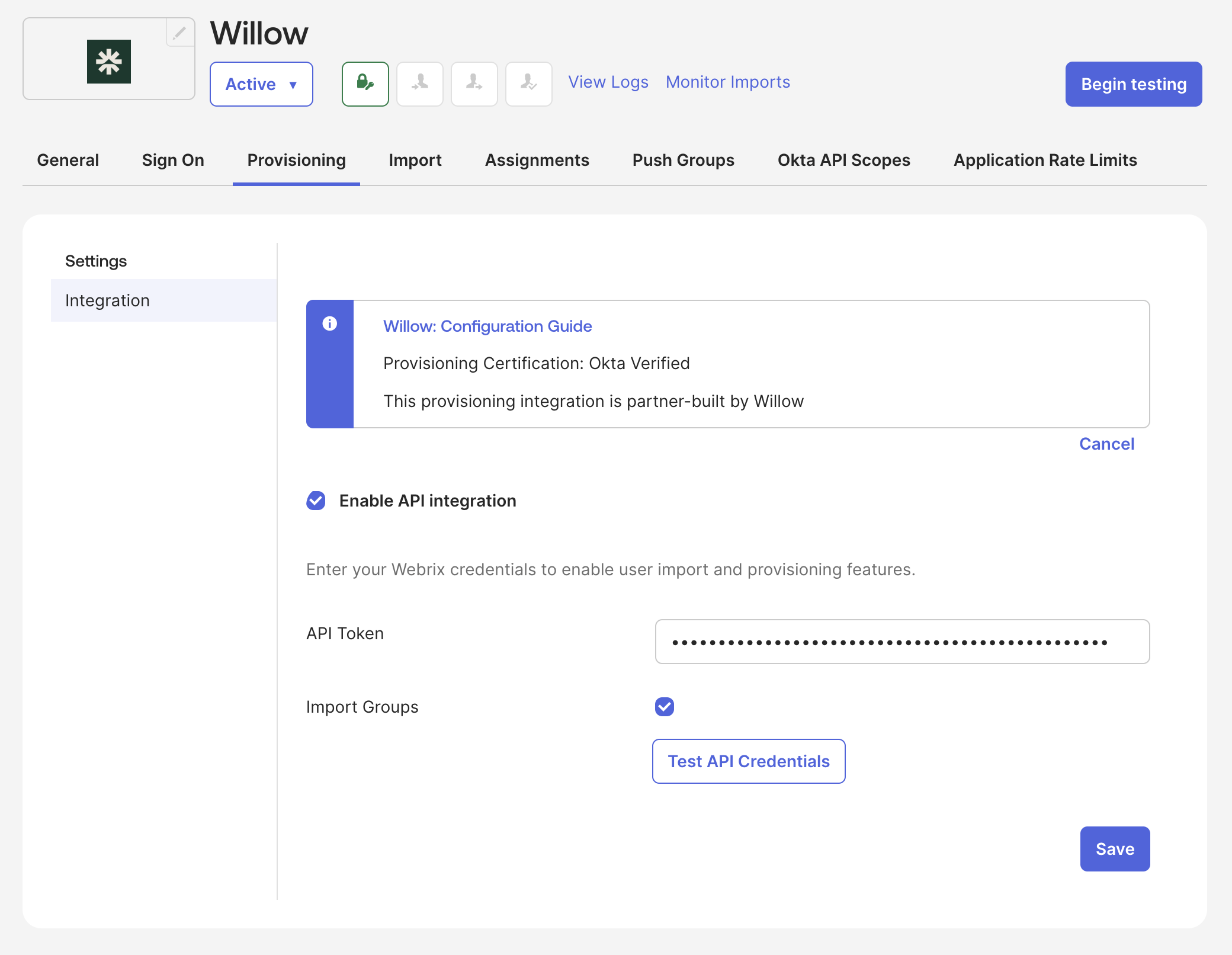Click the import users icon with left arrow
This screenshot has height=955, width=1232.
(420, 84)
